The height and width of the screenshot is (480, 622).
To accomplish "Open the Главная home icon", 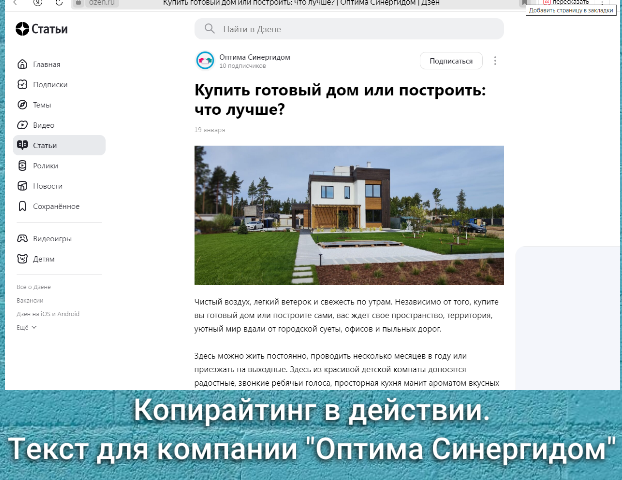I will pos(22,64).
